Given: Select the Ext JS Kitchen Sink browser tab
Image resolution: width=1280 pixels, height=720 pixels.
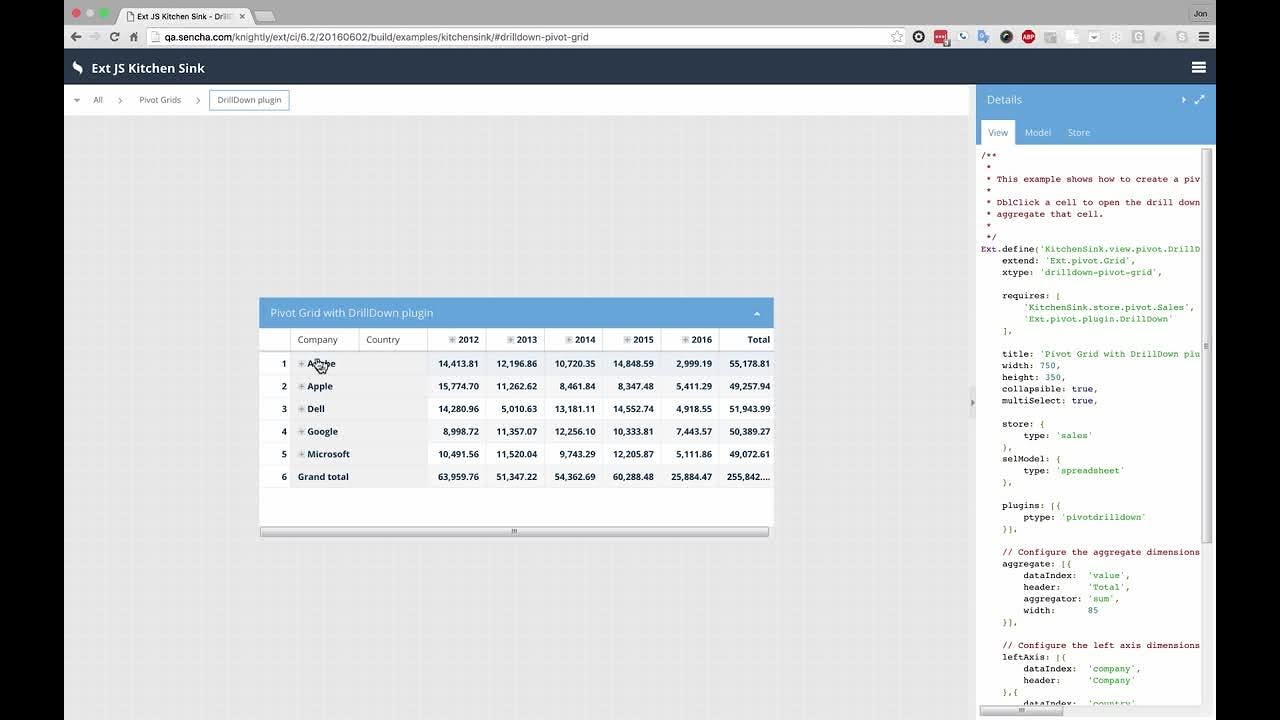Looking at the screenshot, I should 183,15.
